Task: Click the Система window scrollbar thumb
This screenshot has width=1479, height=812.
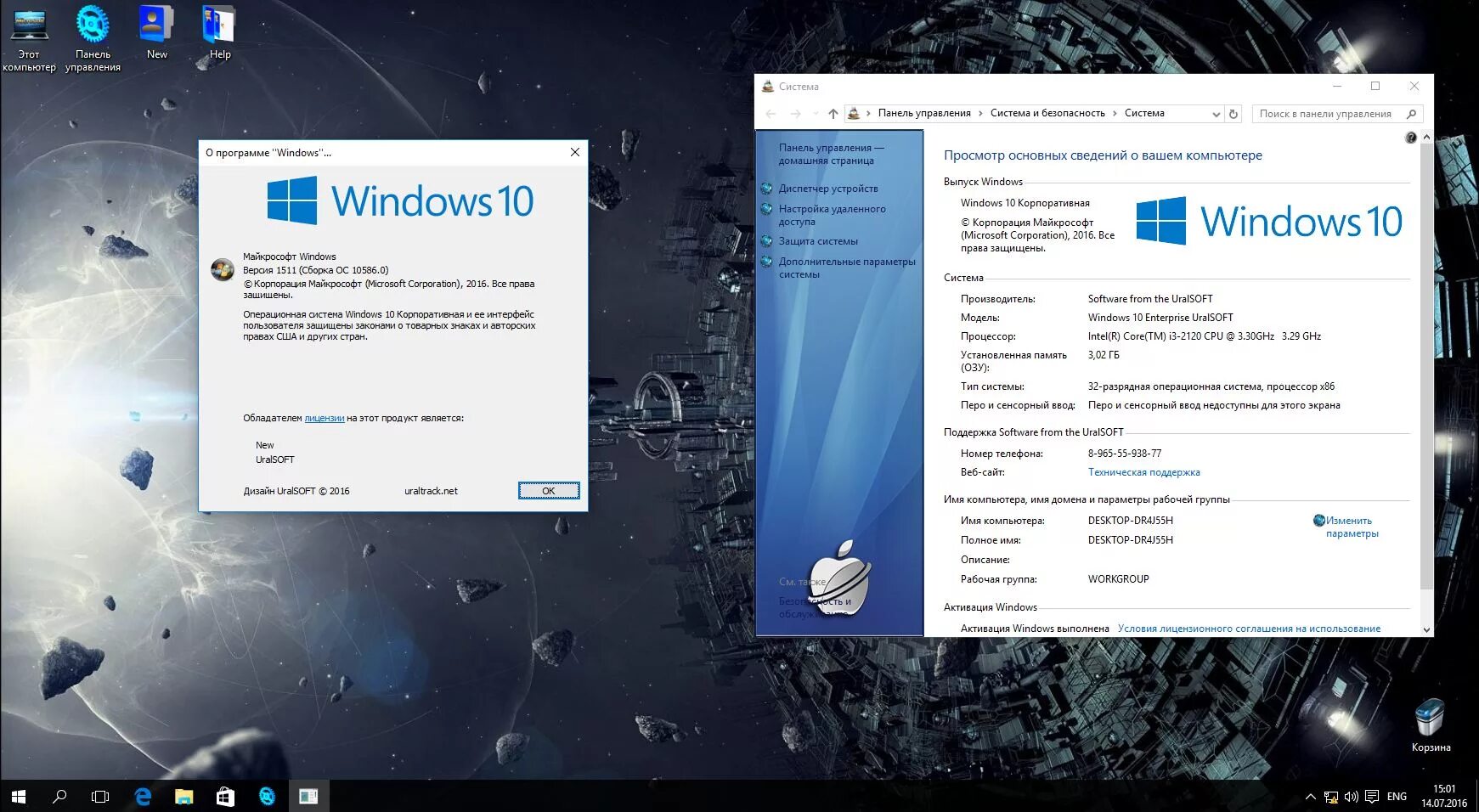Action: (1426, 365)
